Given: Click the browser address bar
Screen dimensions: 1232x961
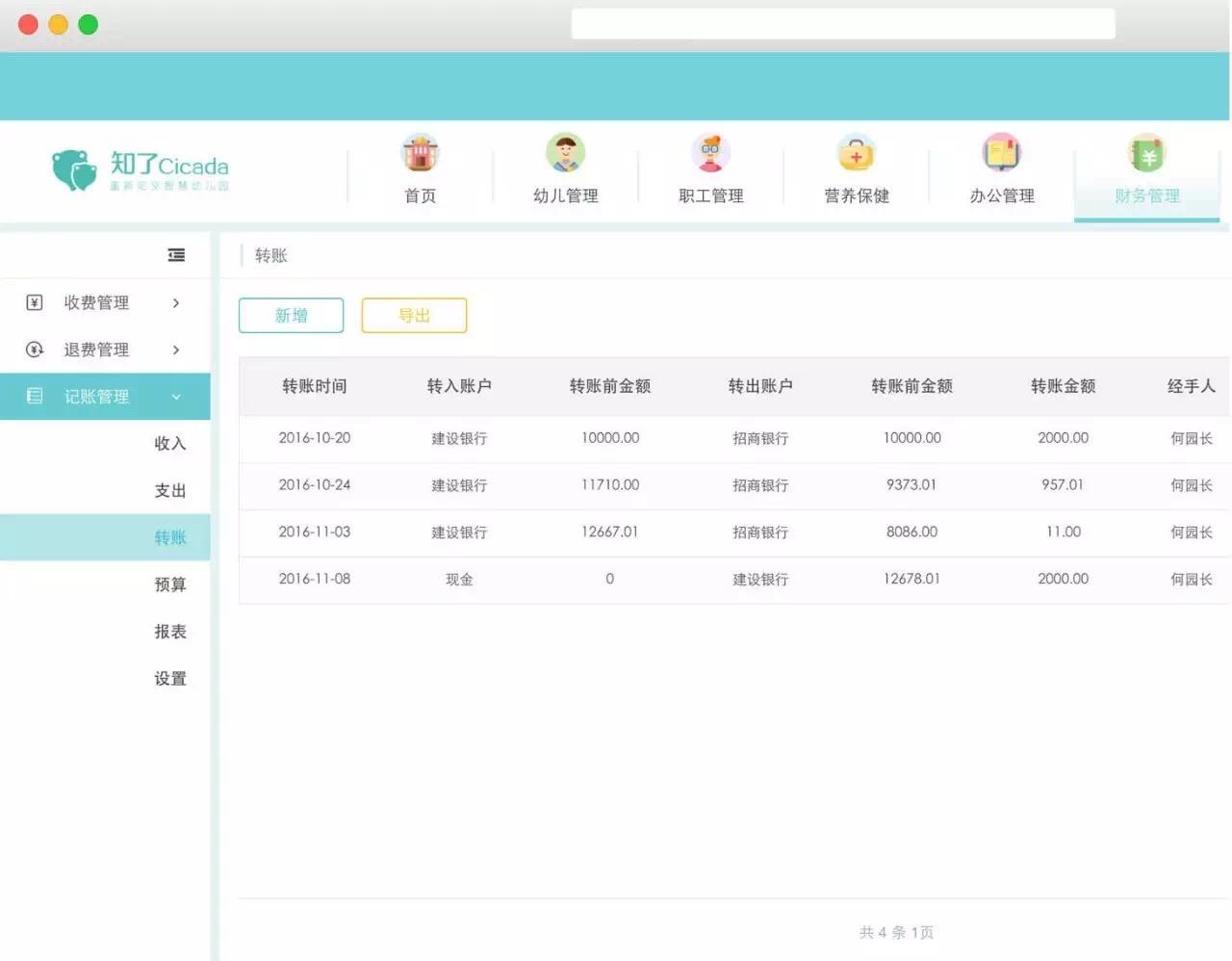Looking at the screenshot, I should pos(843,24).
